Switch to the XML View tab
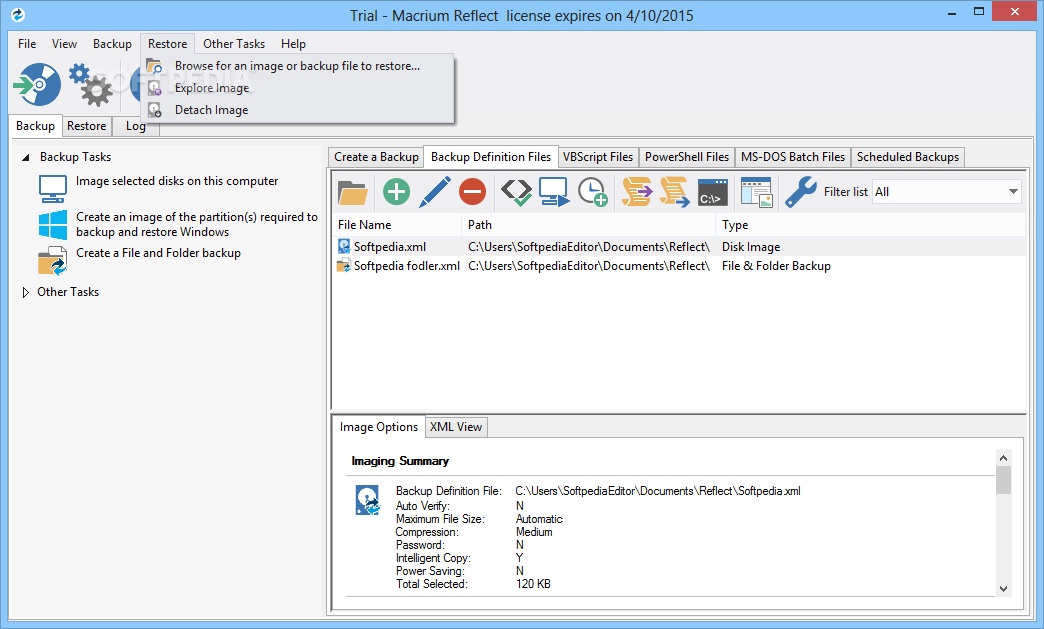Viewport: 1044px width, 629px height. [456, 427]
